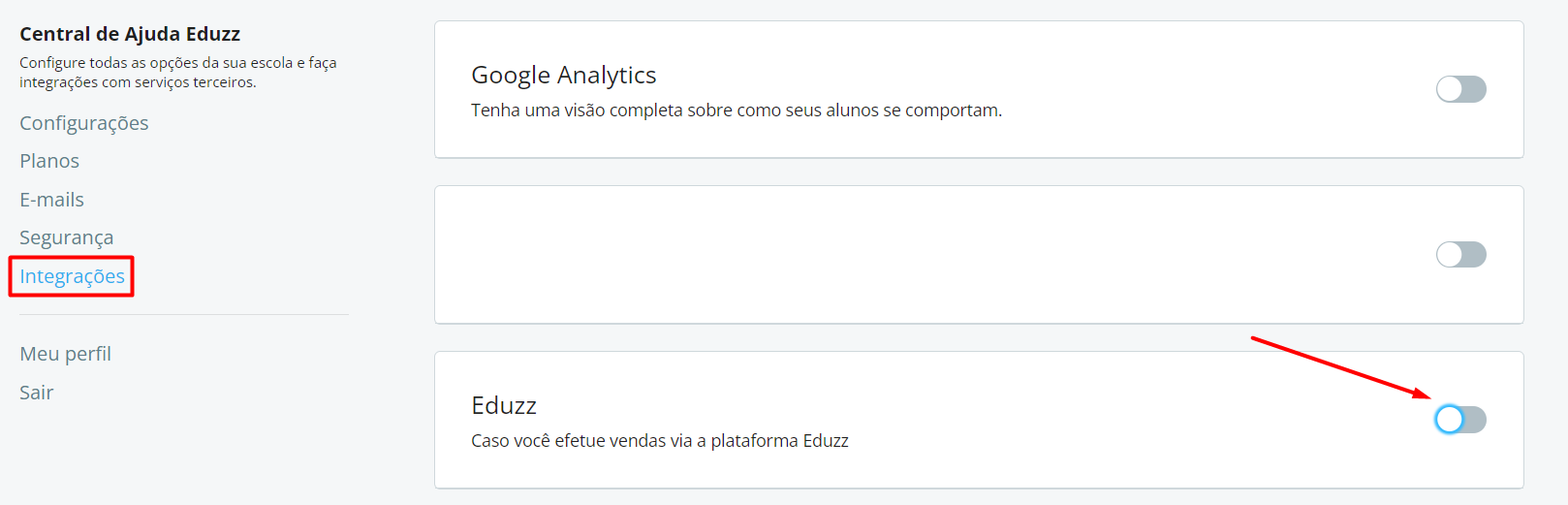The width and height of the screenshot is (1568, 505).
Task: Click the horizontal divider above Meu perfil
Action: click(184, 314)
